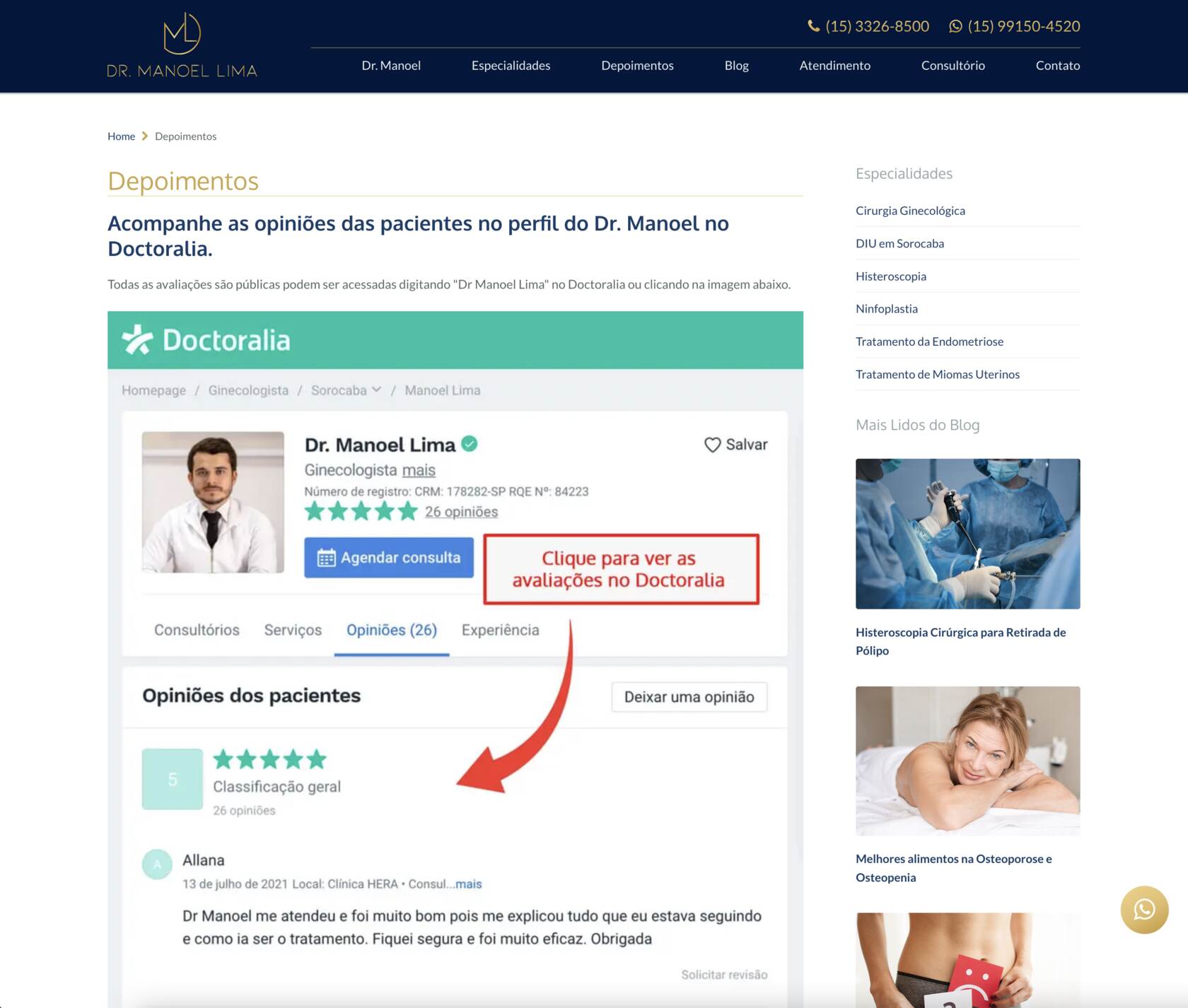The image size is (1188, 1008).
Task: Open the Depoimentos menu item
Action: (x=637, y=65)
